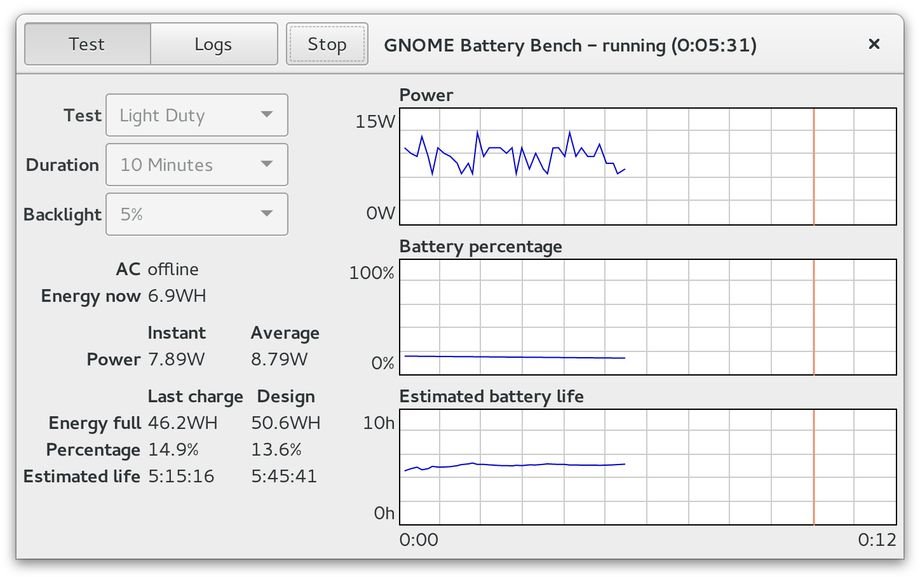Click the 100% axis label
The width and height of the screenshot is (920, 577).
click(371, 273)
